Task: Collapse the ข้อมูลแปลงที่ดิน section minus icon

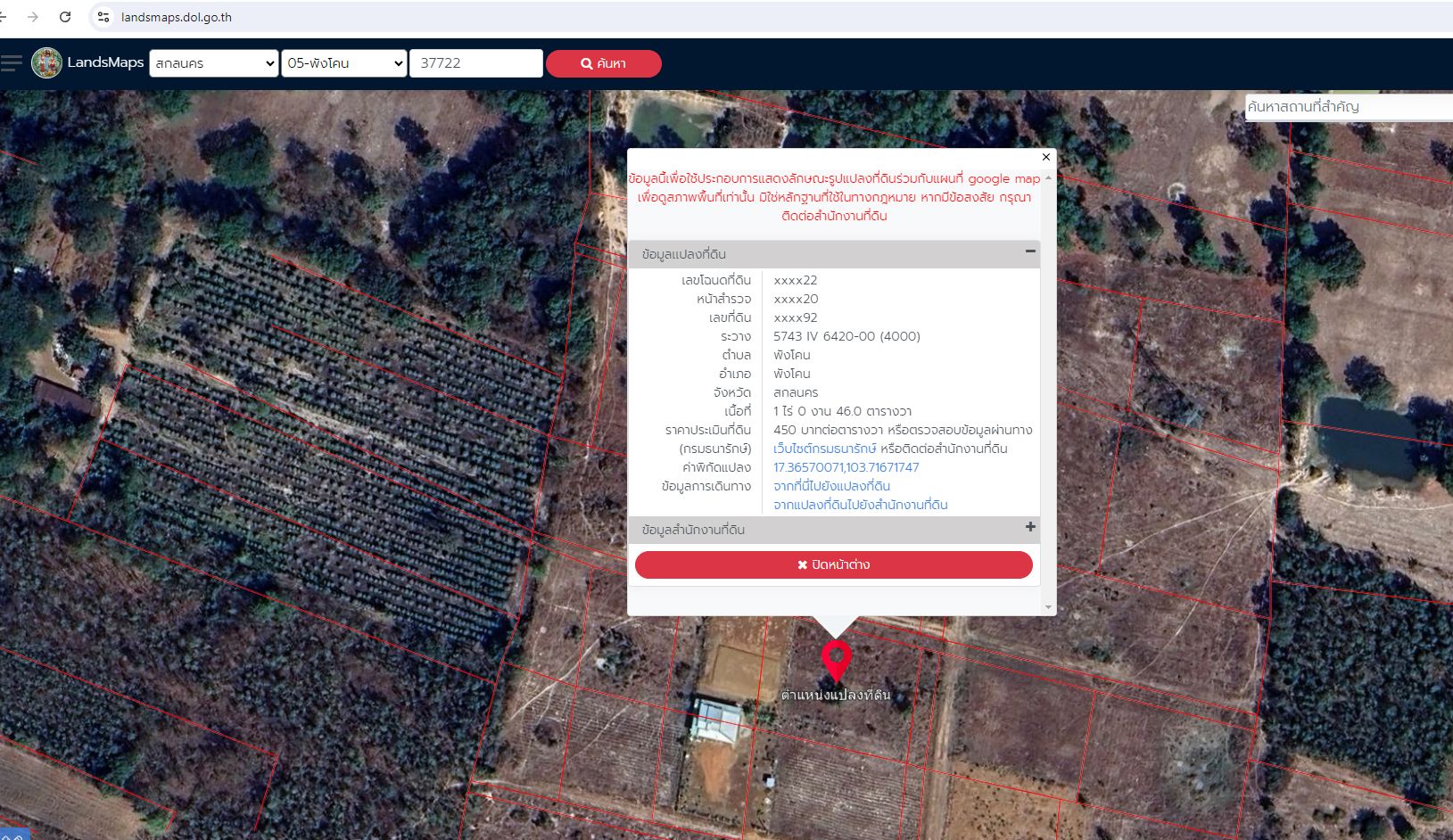Action: click(1030, 252)
